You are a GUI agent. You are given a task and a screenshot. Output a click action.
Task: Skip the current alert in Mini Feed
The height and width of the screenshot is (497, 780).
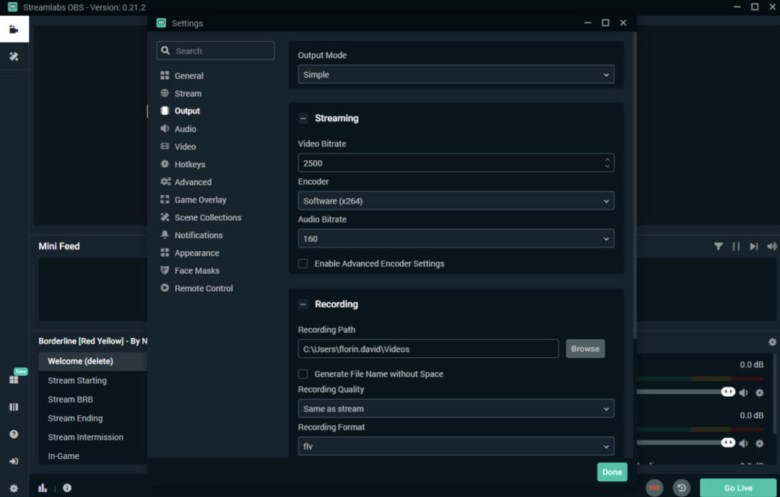click(x=754, y=246)
